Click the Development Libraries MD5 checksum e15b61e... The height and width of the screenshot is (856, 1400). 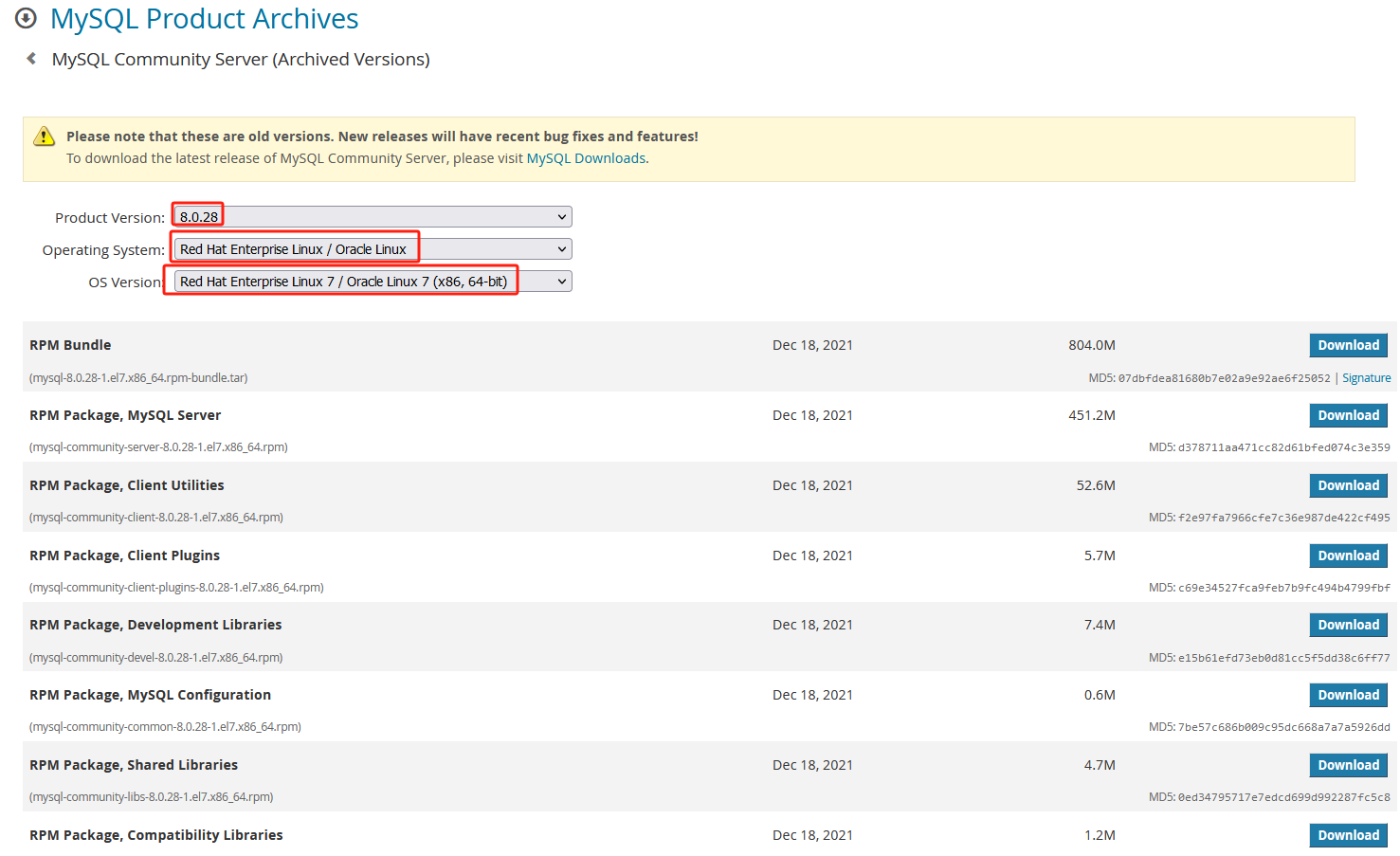point(1284,658)
